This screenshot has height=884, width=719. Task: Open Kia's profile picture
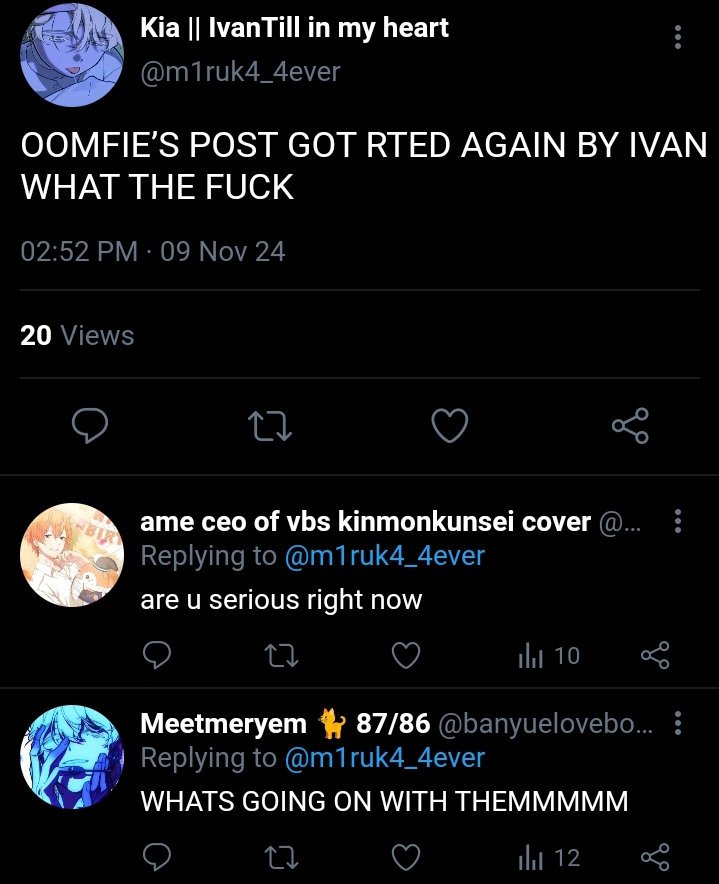click(x=72, y=55)
